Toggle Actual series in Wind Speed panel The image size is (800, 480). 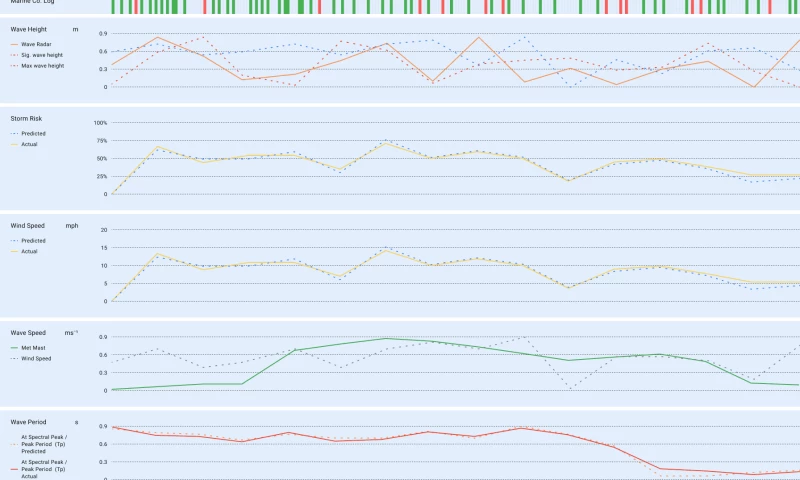[29, 251]
